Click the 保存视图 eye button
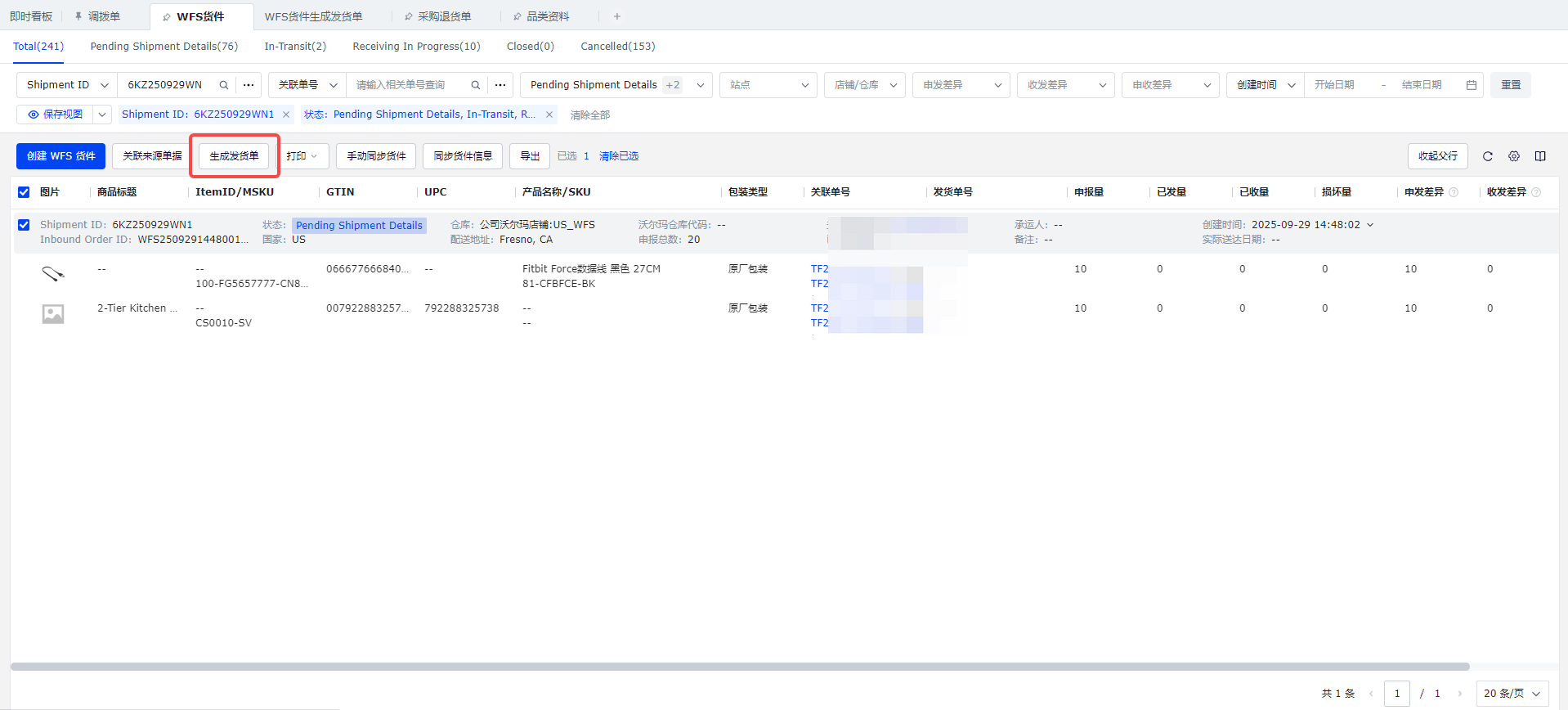 click(56, 115)
